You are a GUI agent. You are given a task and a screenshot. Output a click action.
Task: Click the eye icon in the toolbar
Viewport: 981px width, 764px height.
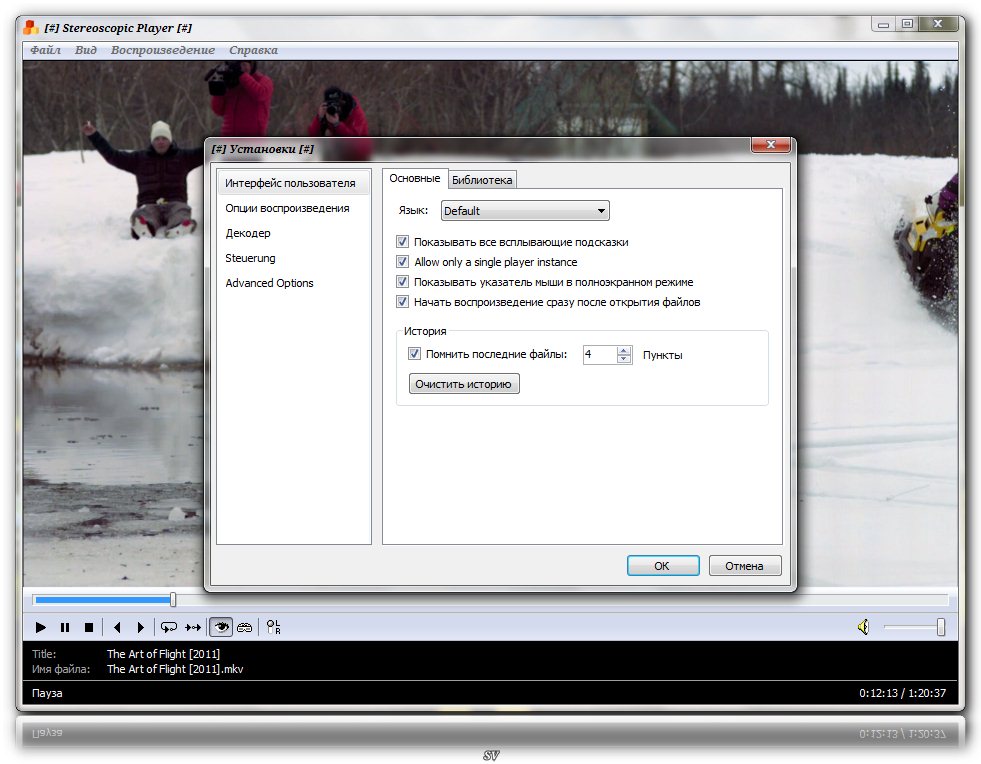click(220, 627)
